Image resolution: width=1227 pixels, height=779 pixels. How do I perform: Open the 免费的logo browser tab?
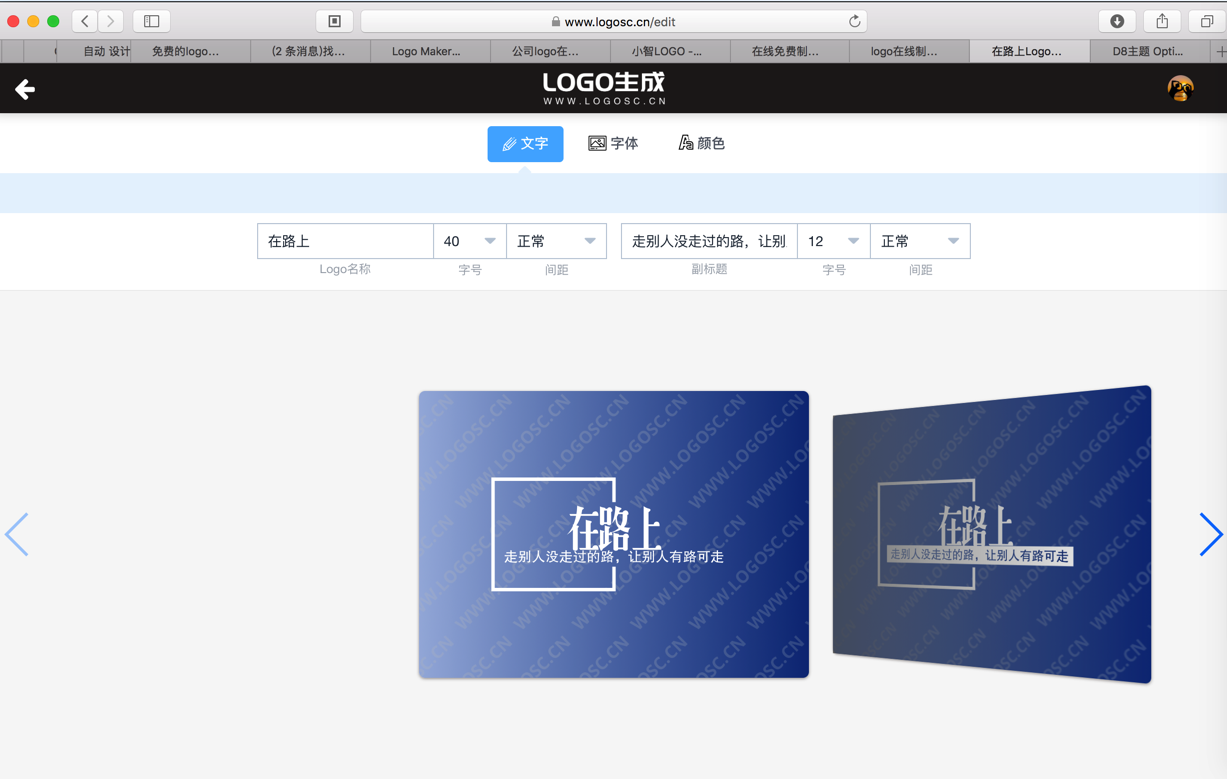(191, 51)
